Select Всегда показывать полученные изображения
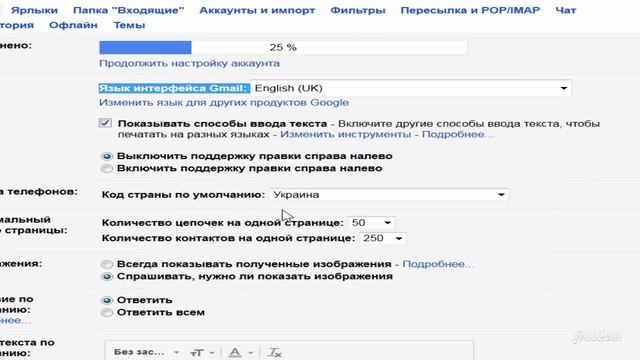Screen dimensions: 640x360 107,264
